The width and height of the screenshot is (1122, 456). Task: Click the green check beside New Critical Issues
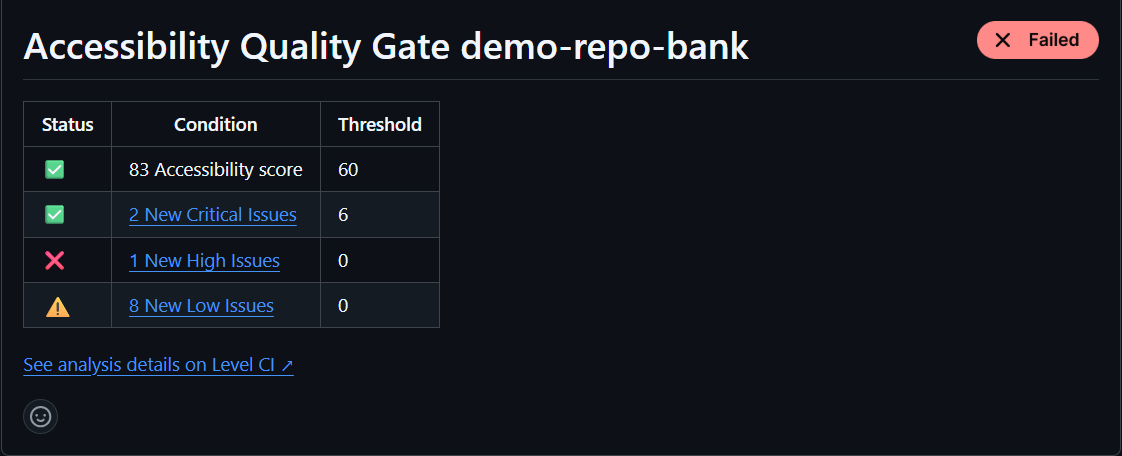(55, 215)
